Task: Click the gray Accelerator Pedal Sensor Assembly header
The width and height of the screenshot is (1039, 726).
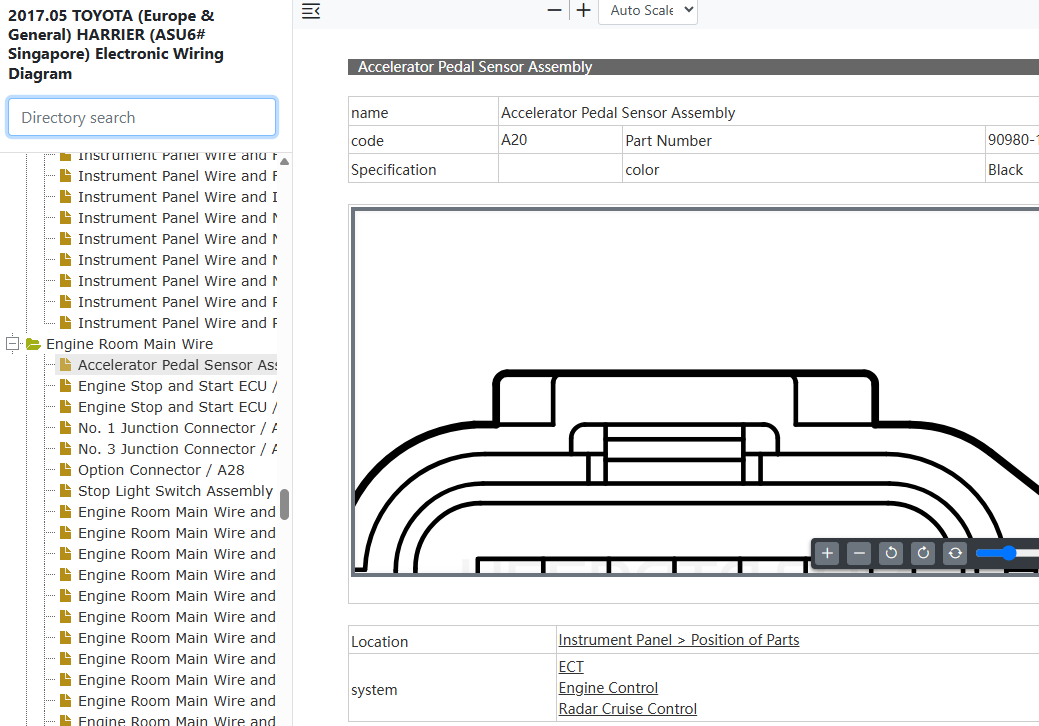Action: point(693,67)
